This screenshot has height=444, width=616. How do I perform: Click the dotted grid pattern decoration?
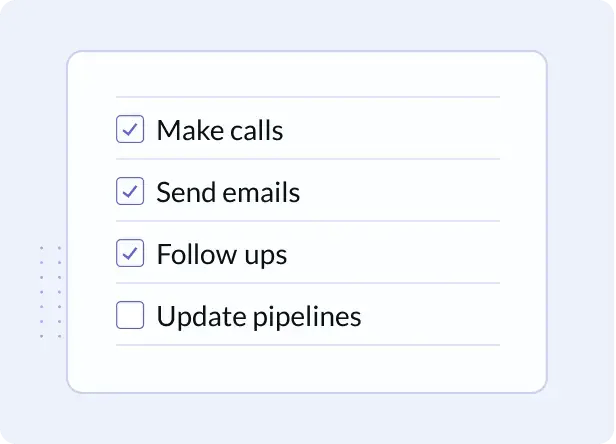[50, 291]
